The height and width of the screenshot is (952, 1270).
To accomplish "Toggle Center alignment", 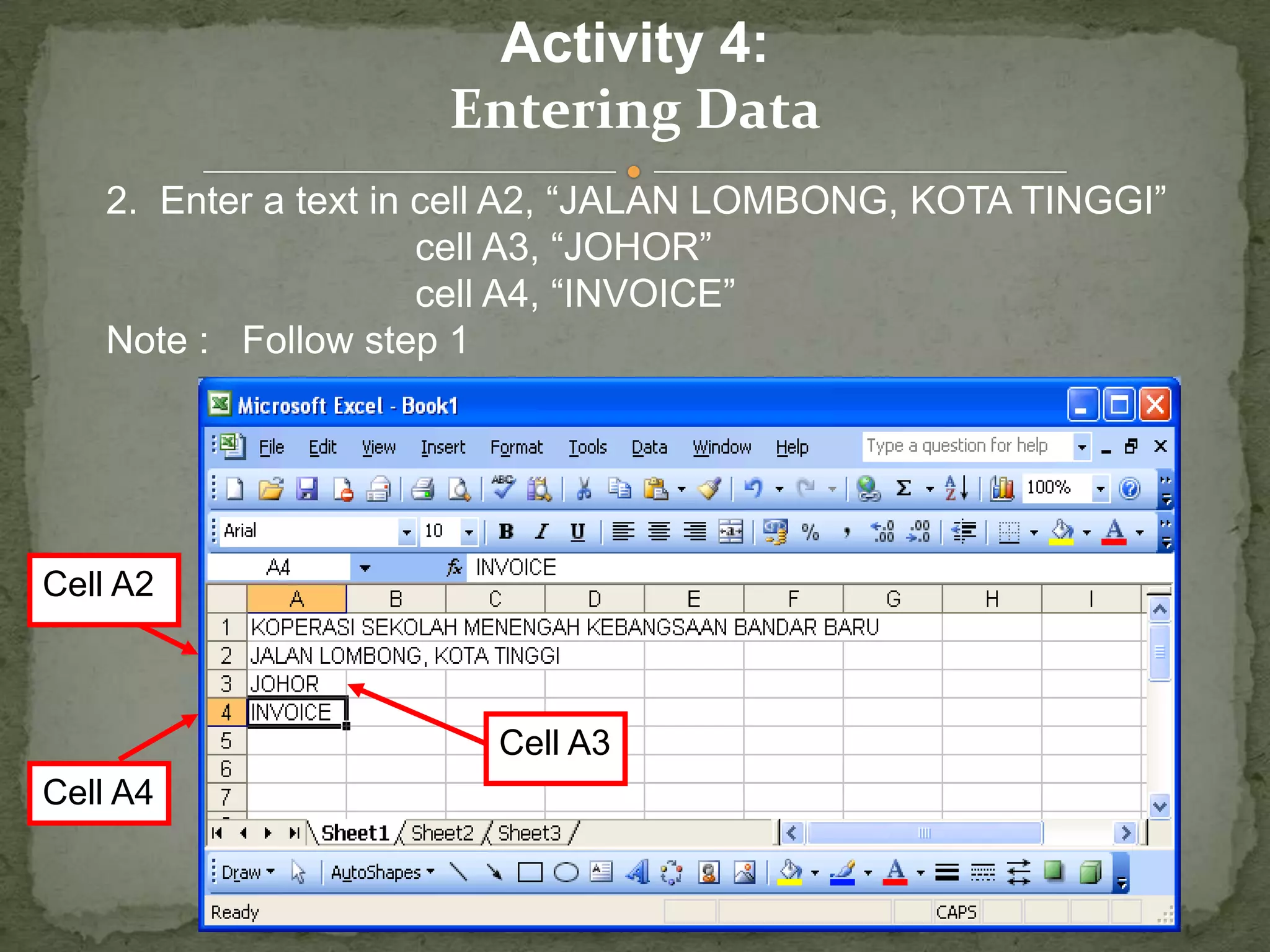I will [x=659, y=532].
